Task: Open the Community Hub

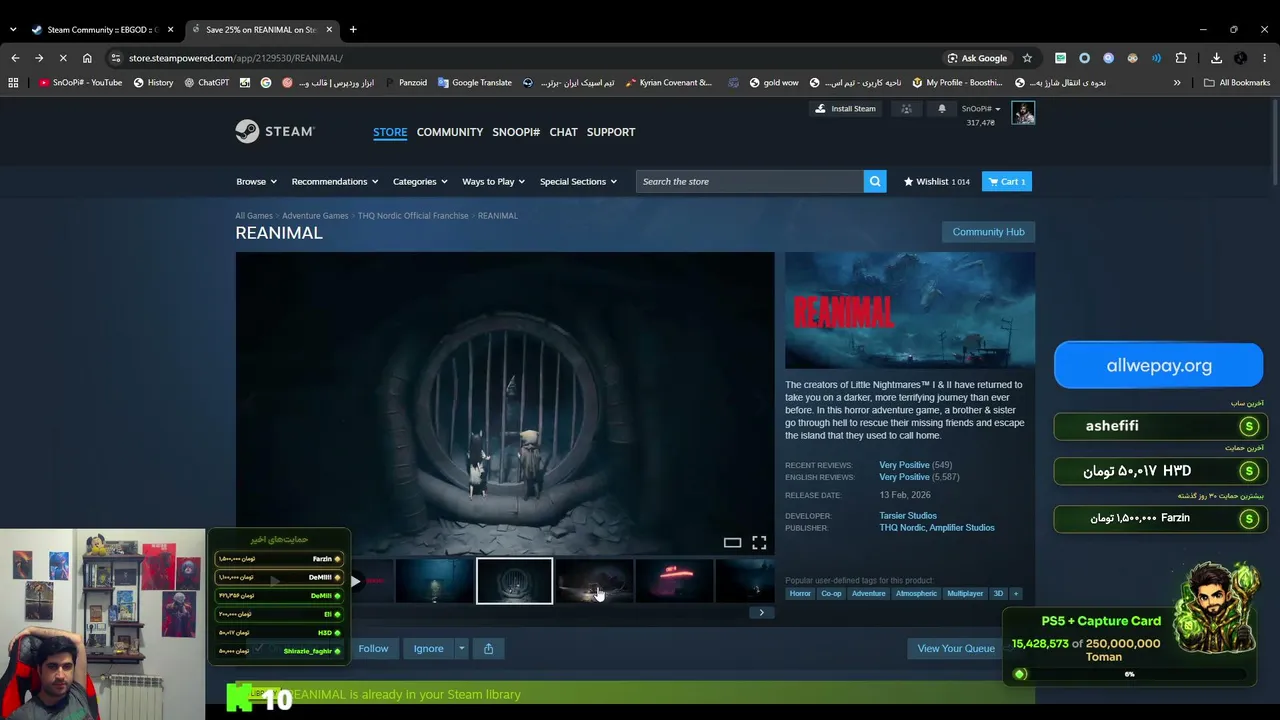Action: (x=989, y=232)
